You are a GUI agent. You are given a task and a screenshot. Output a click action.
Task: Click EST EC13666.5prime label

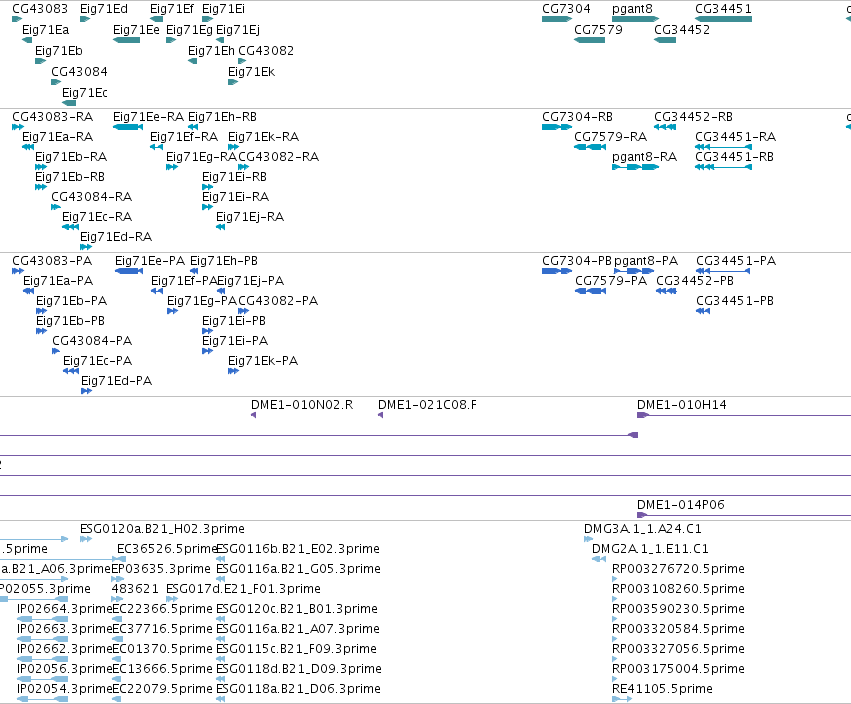[162, 669]
